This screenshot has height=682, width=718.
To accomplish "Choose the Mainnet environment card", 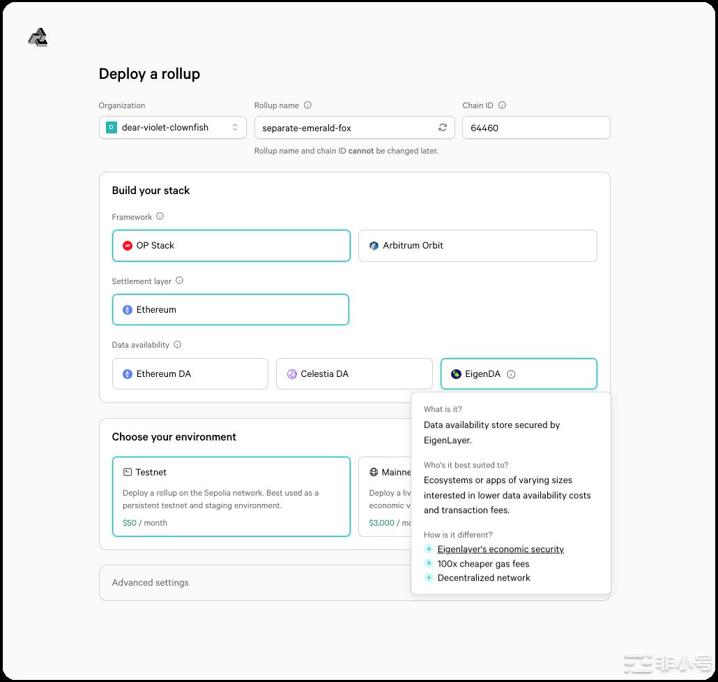I will pyautogui.click(x=385, y=496).
